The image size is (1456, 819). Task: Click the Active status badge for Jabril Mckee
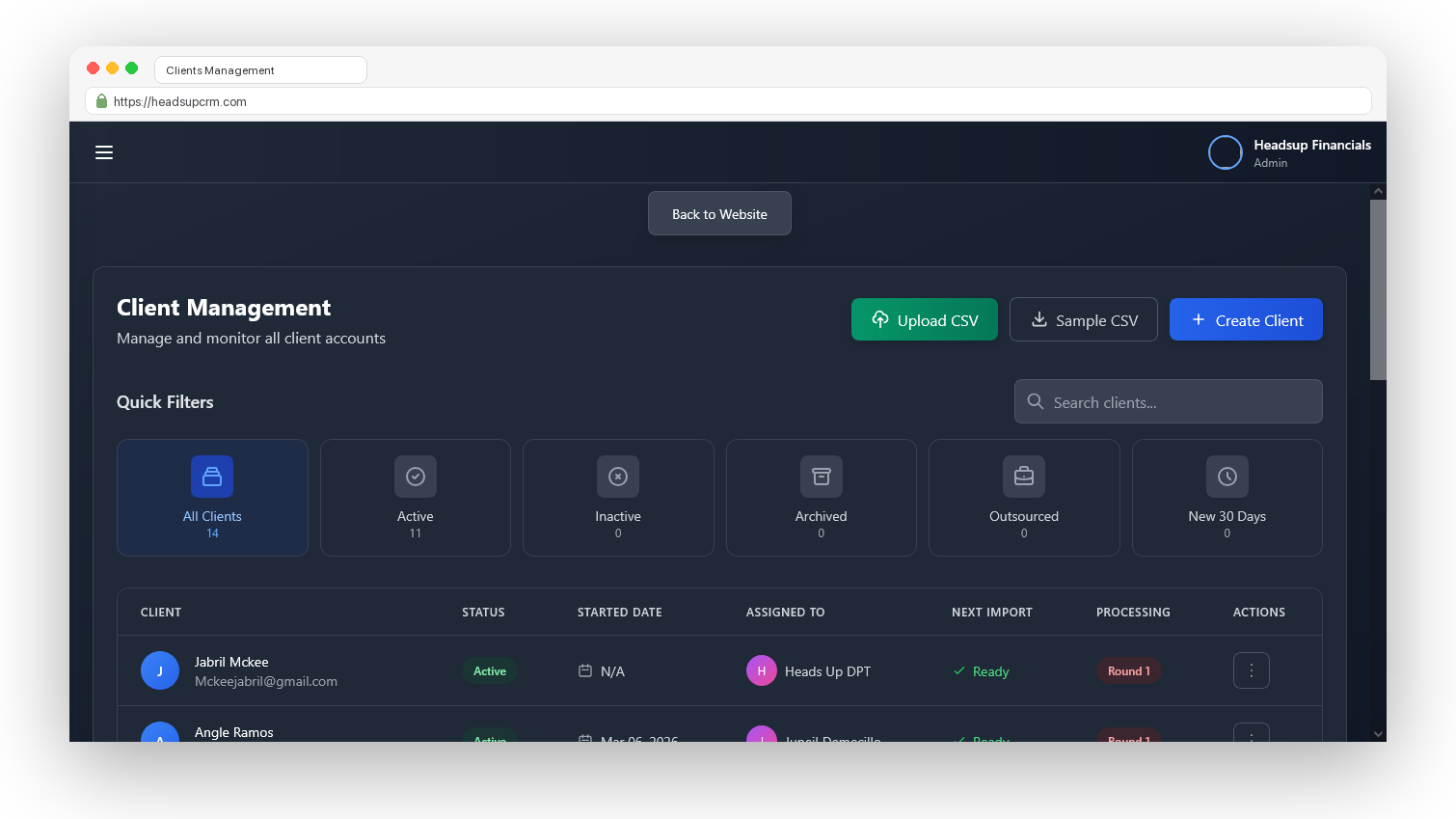coord(490,670)
